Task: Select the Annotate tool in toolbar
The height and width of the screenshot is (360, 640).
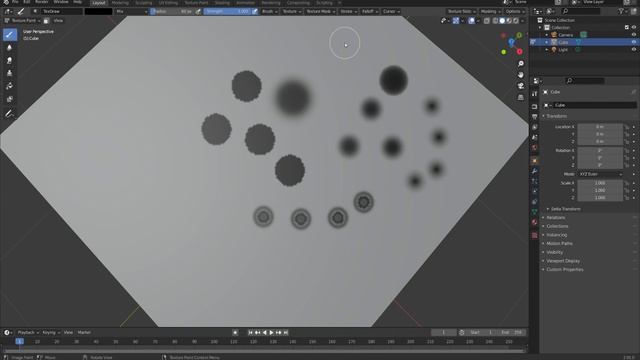Action: (10, 114)
